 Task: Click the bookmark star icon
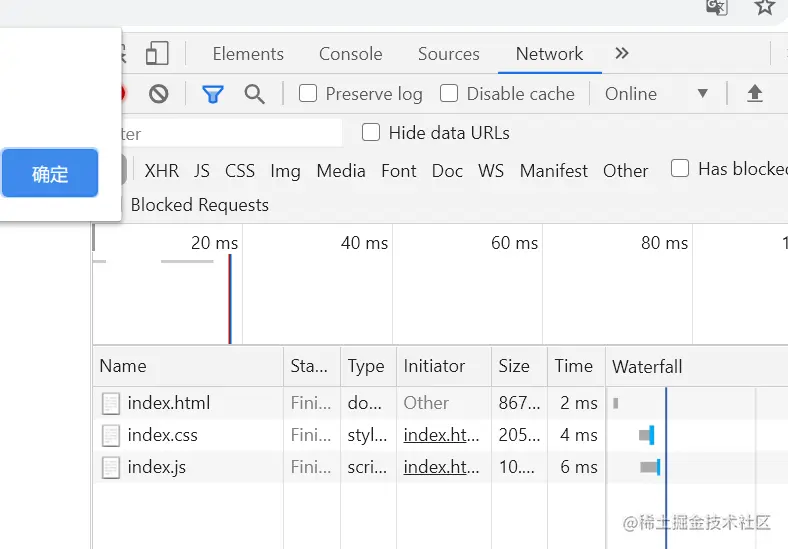click(765, 7)
